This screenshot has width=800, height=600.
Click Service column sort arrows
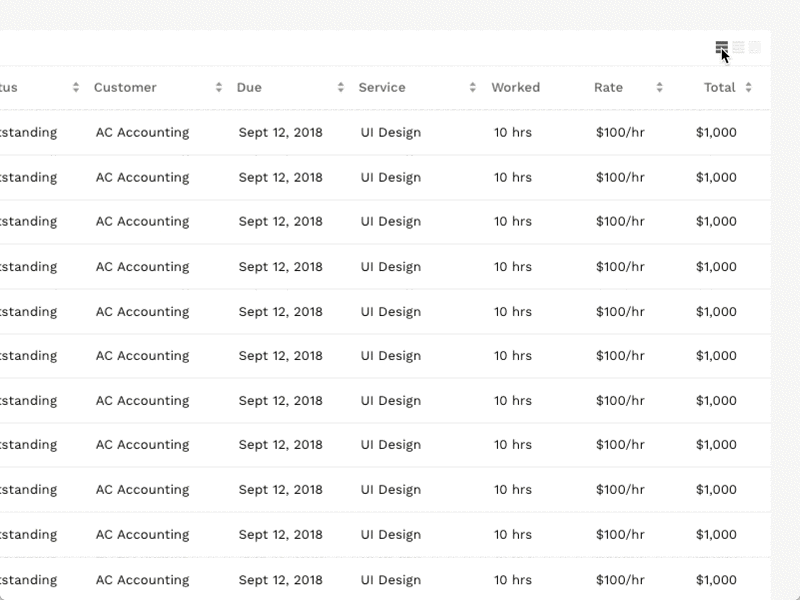(472, 87)
